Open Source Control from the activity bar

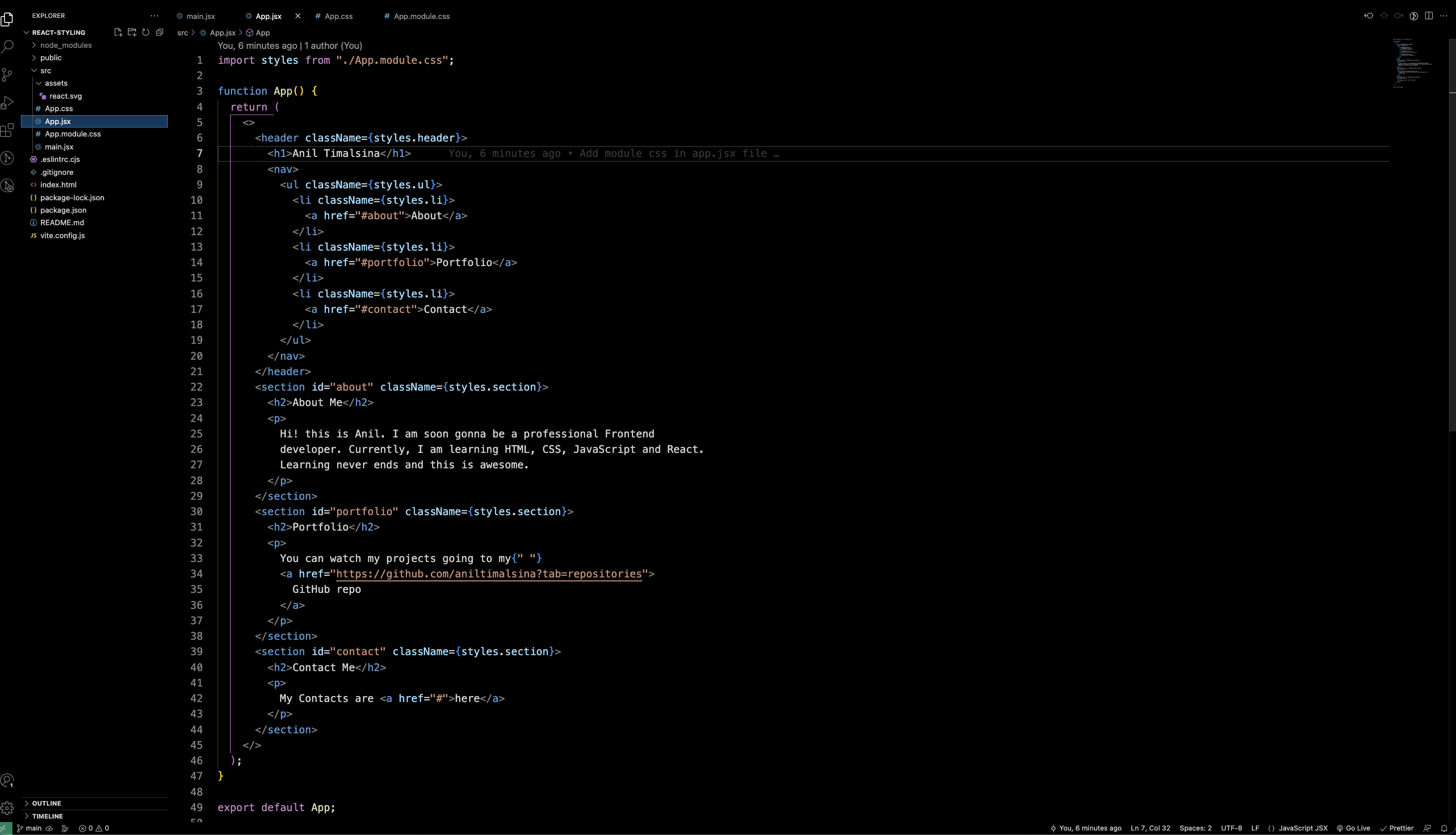pos(8,75)
